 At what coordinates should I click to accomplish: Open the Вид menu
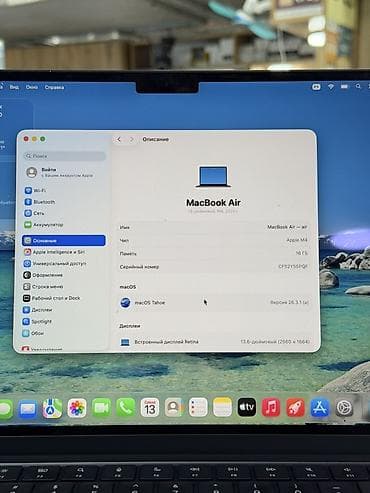tap(14, 87)
